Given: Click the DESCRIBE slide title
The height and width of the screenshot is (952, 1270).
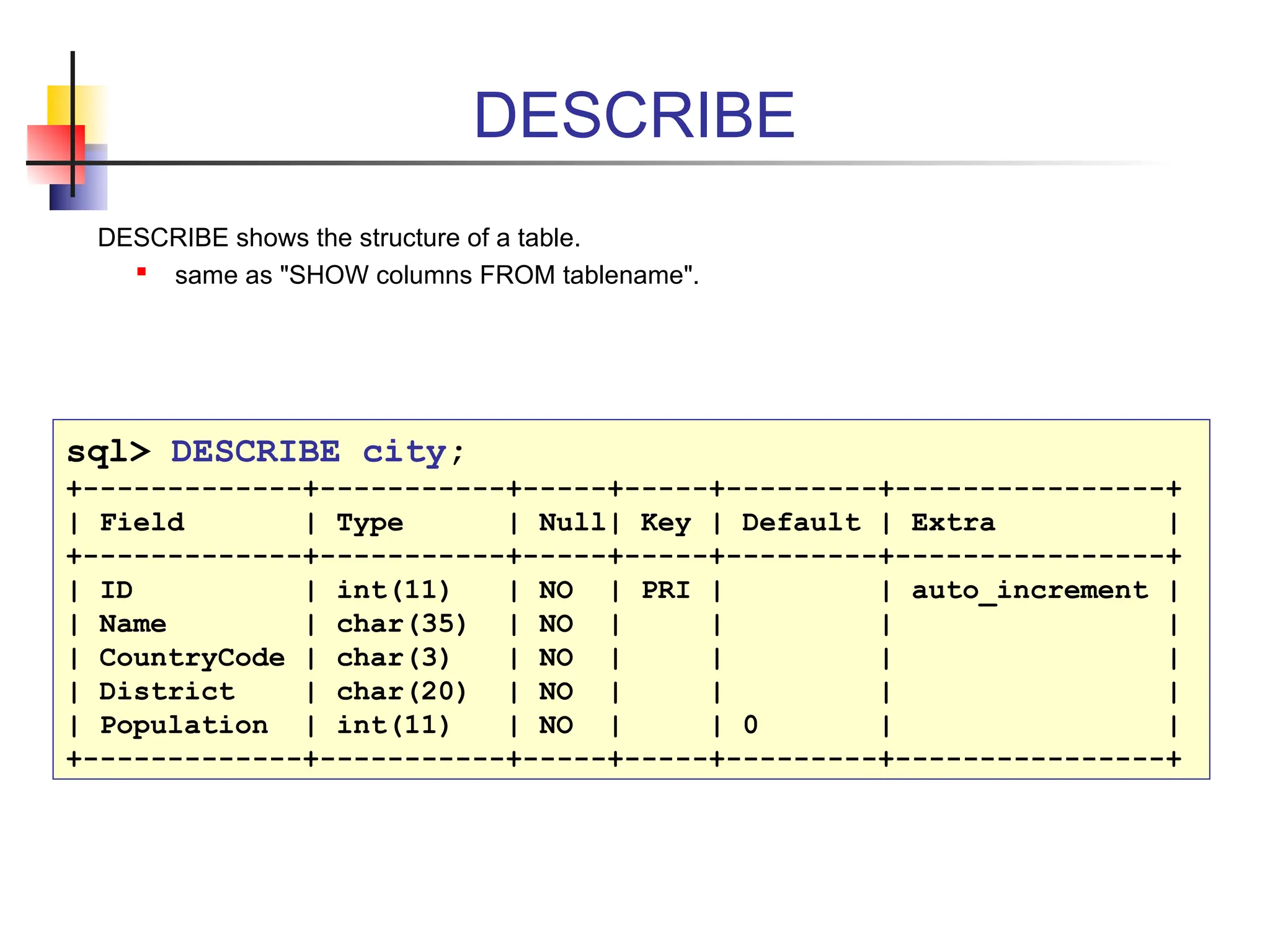Looking at the screenshot, I should tap(634, 115).
